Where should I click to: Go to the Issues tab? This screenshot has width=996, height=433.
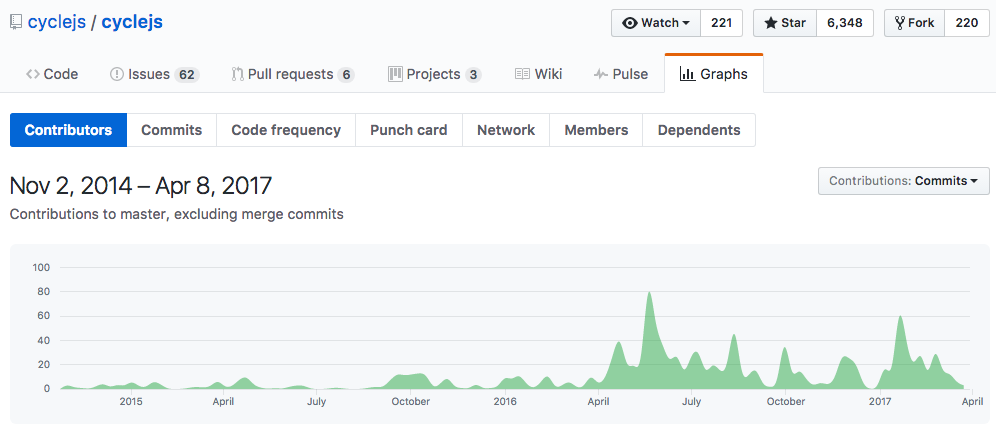point(155,74)
